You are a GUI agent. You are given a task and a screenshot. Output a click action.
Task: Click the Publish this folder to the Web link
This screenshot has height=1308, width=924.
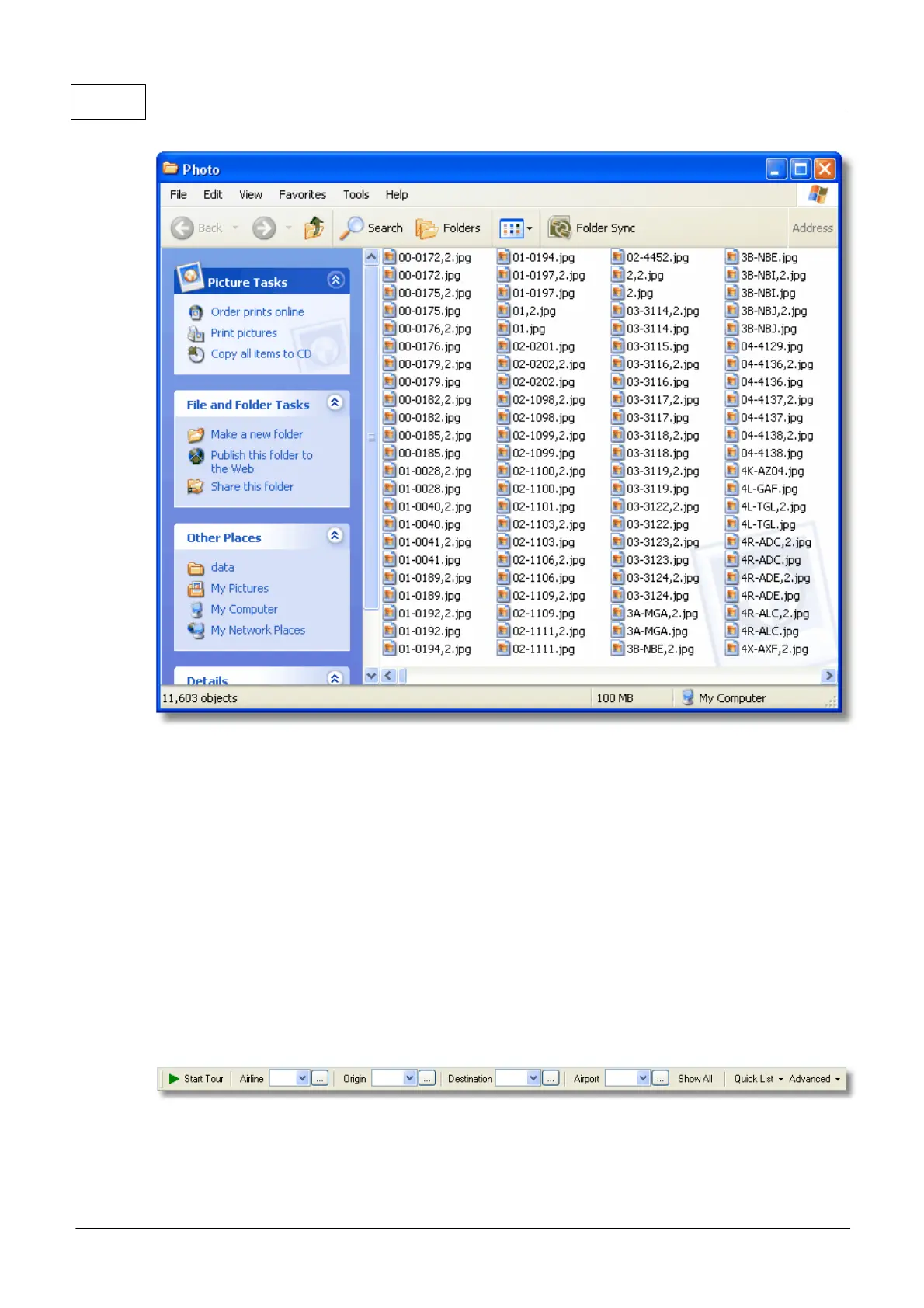pos(262,462)
